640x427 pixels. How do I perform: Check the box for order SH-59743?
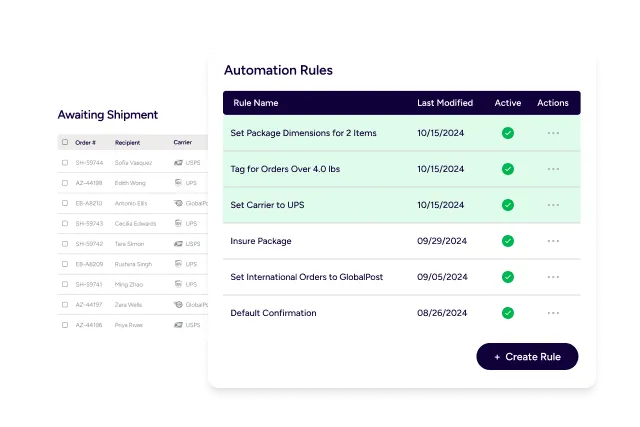(x=65, y=223)
